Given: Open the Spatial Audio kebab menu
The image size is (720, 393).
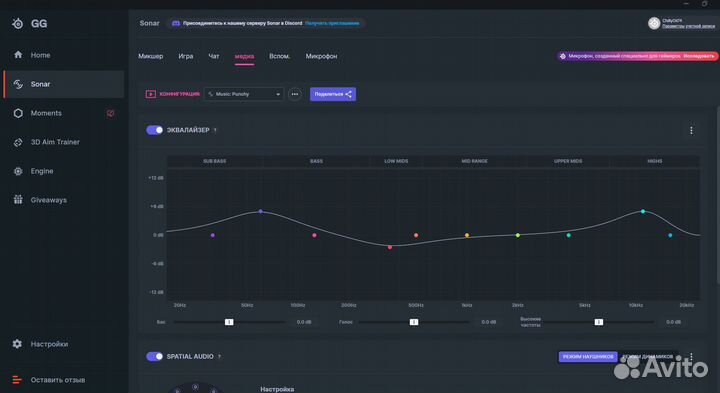Looking at the screenshot, I should tap(691, 356).
